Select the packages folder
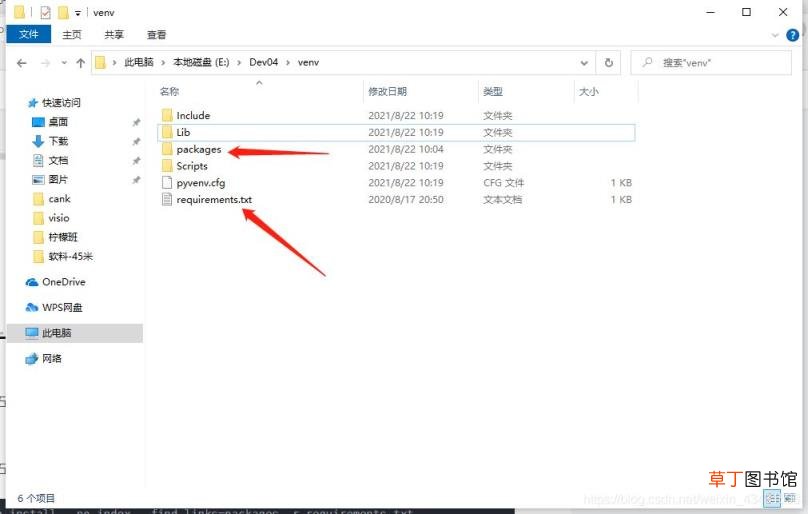 [198, 150]
